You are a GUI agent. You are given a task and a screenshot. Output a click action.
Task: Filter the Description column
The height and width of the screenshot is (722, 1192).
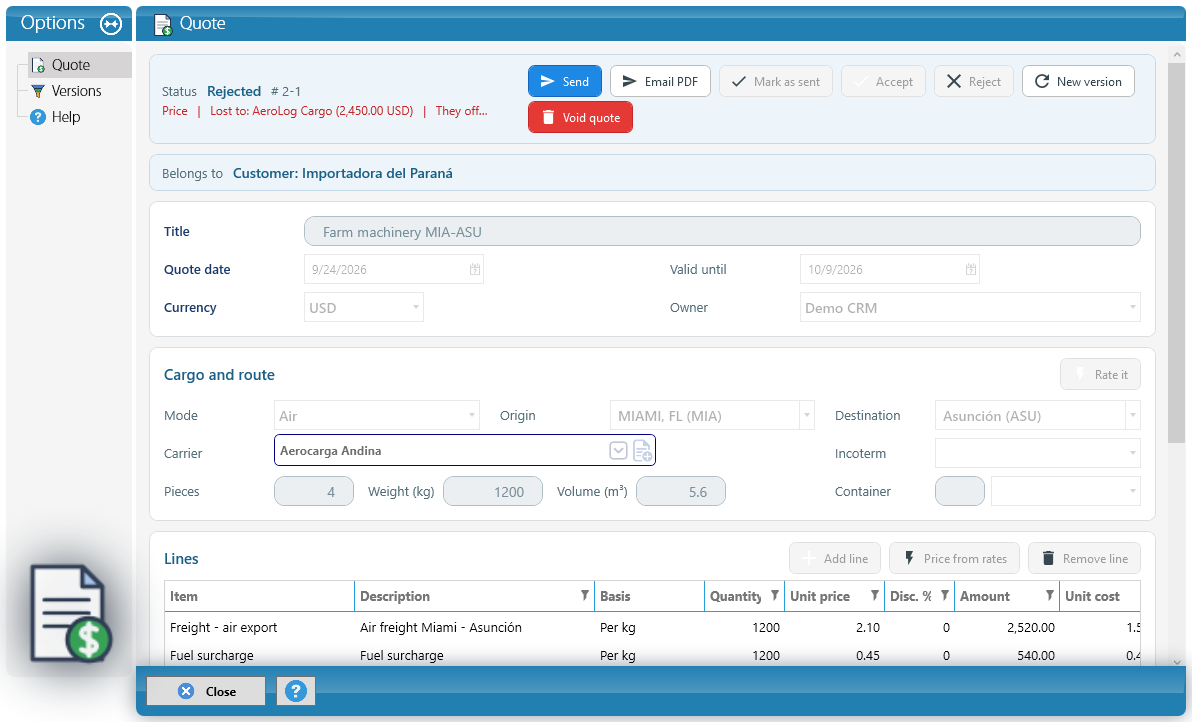(585, 596)
